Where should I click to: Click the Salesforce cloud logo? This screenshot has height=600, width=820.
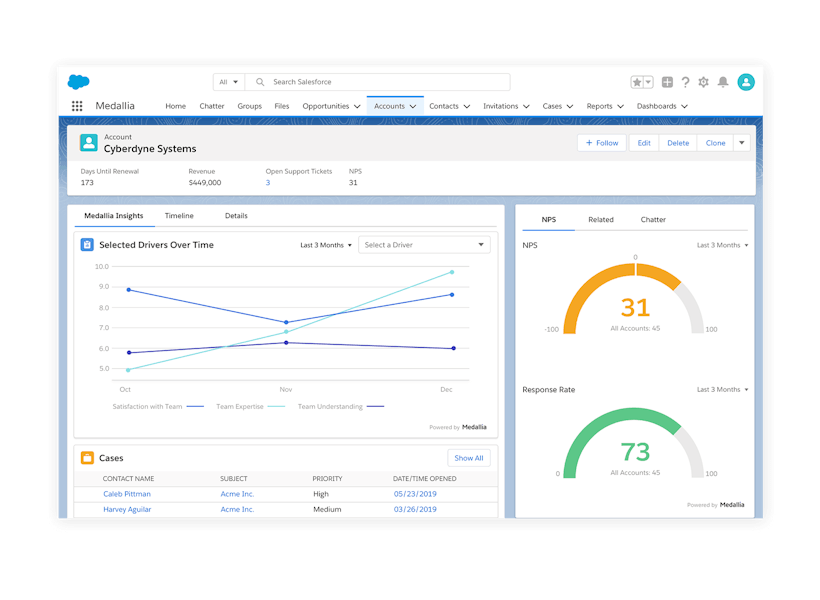pos(78,82)
